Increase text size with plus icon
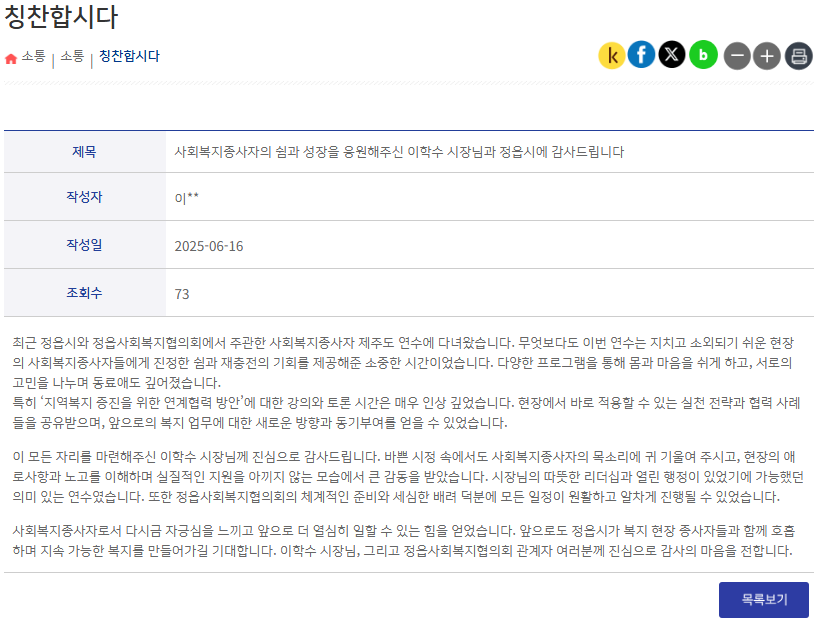This screenshot has width=825, height=633. click(767, 56)
